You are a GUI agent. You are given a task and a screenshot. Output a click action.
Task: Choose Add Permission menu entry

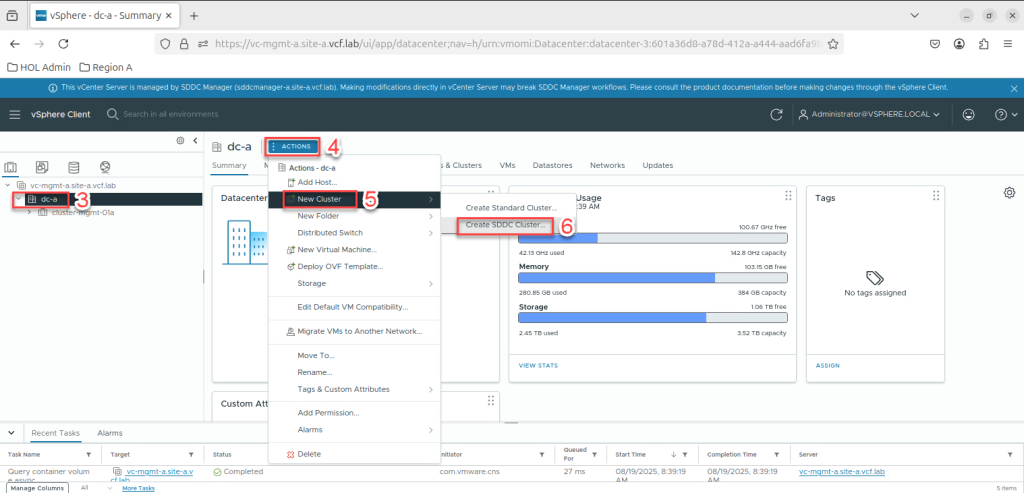(x=355, y=413)
